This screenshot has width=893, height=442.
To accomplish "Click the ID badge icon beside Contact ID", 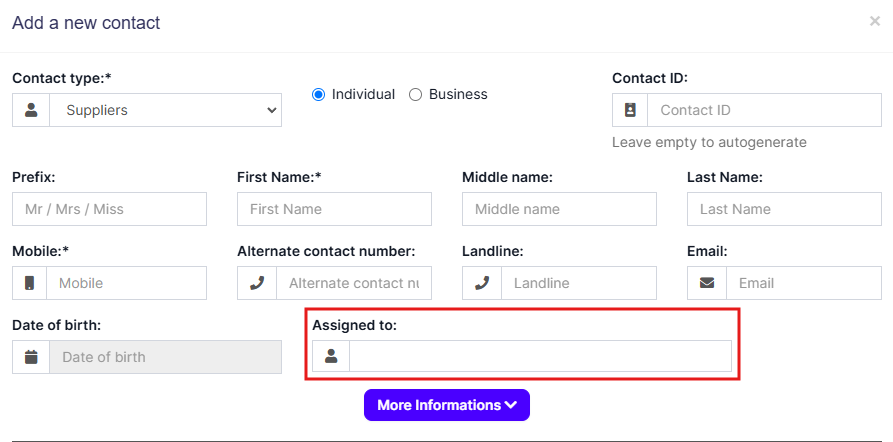I will pos(630,110).
